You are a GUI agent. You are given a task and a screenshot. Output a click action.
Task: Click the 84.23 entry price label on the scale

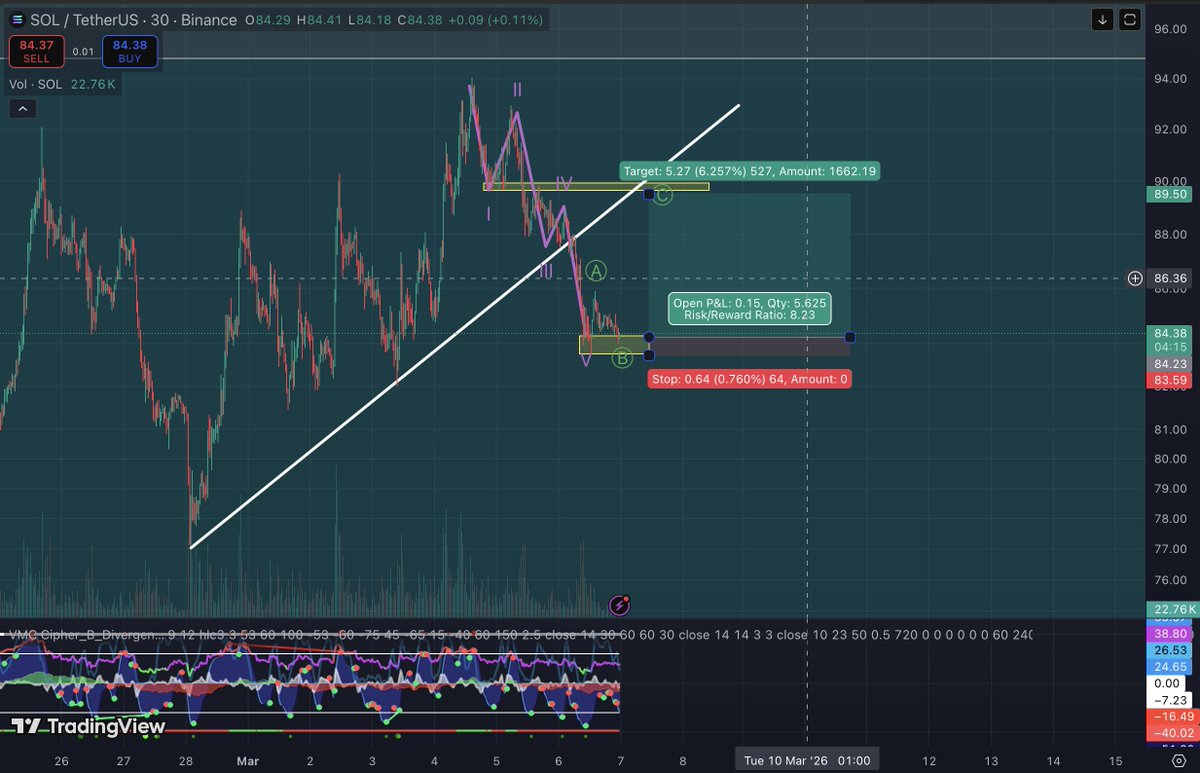1169,364
